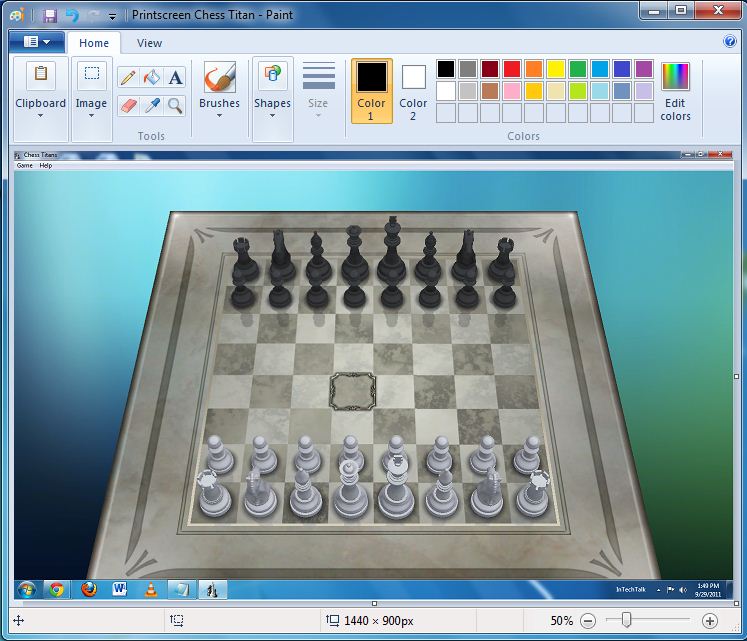Click the Clipboard paste icon
Screen dimensions: 747x641
coord(41,74)
